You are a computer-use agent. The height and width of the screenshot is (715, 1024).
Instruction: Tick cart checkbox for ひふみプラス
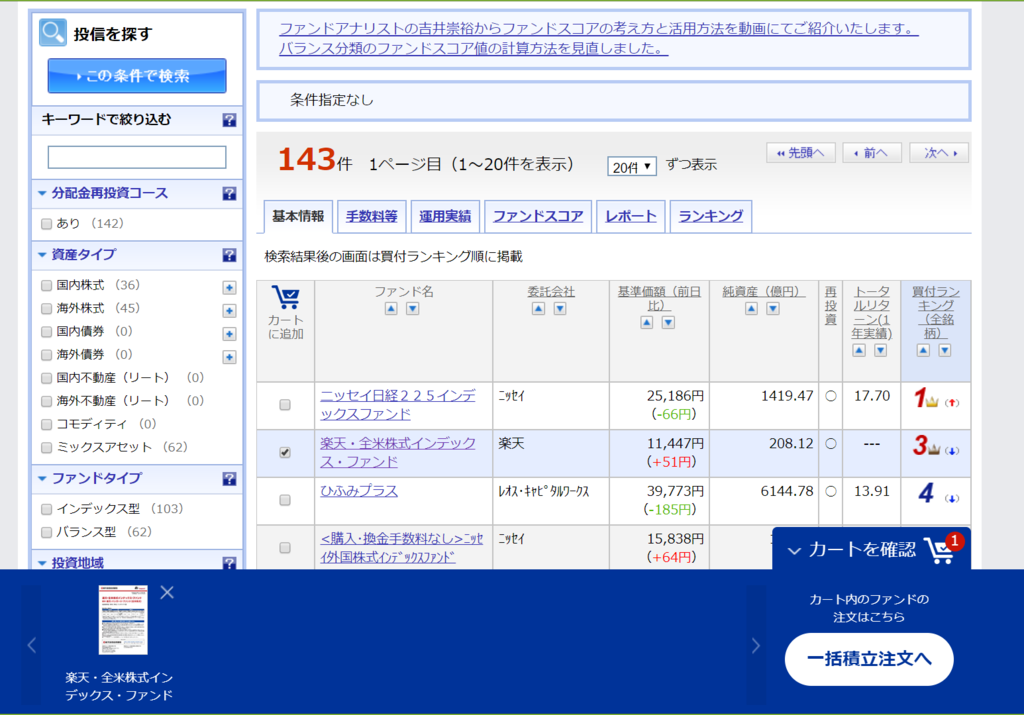click(x=285, y=500)
